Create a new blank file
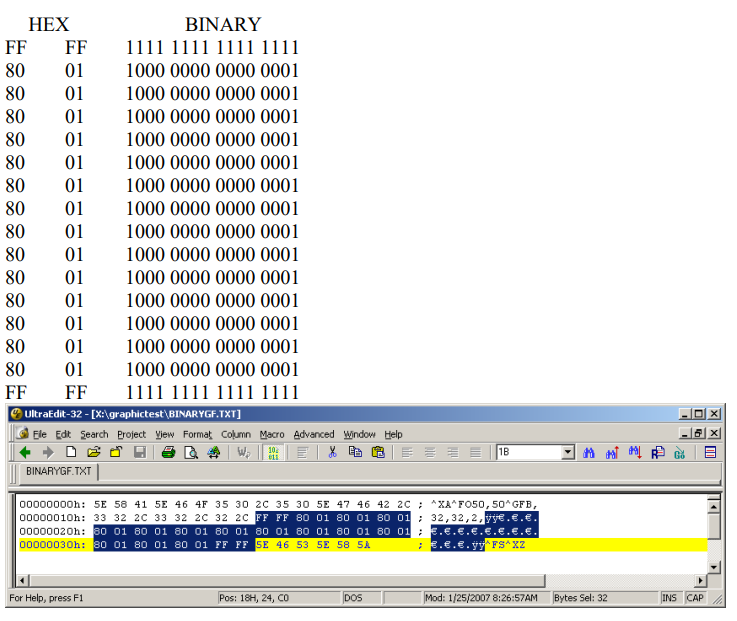The image size is (737, 621). (x=71, y=452)
